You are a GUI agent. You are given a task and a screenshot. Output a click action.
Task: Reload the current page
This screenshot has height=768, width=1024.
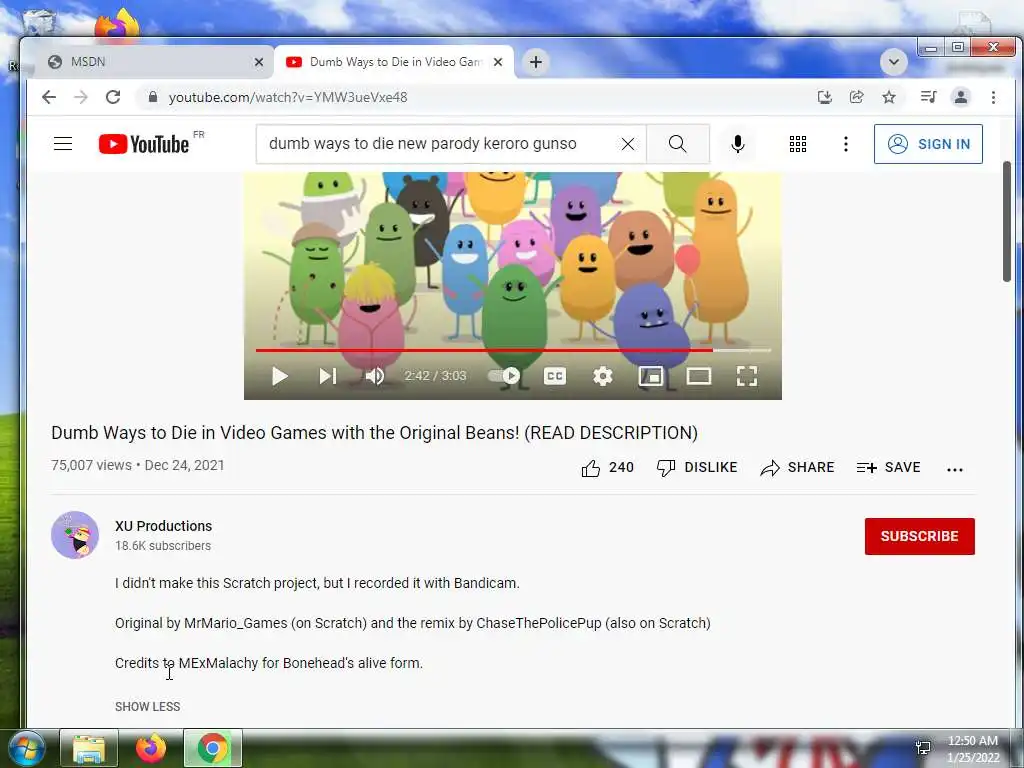113,97
